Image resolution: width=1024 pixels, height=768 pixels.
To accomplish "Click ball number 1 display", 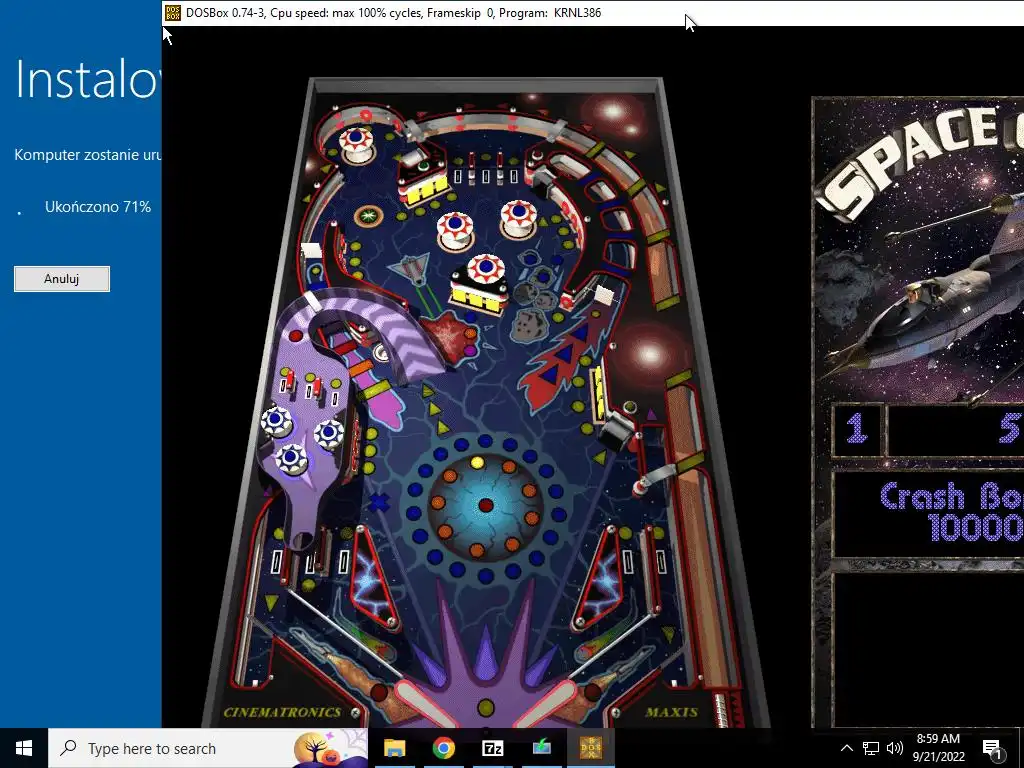I will pos(857,430).
